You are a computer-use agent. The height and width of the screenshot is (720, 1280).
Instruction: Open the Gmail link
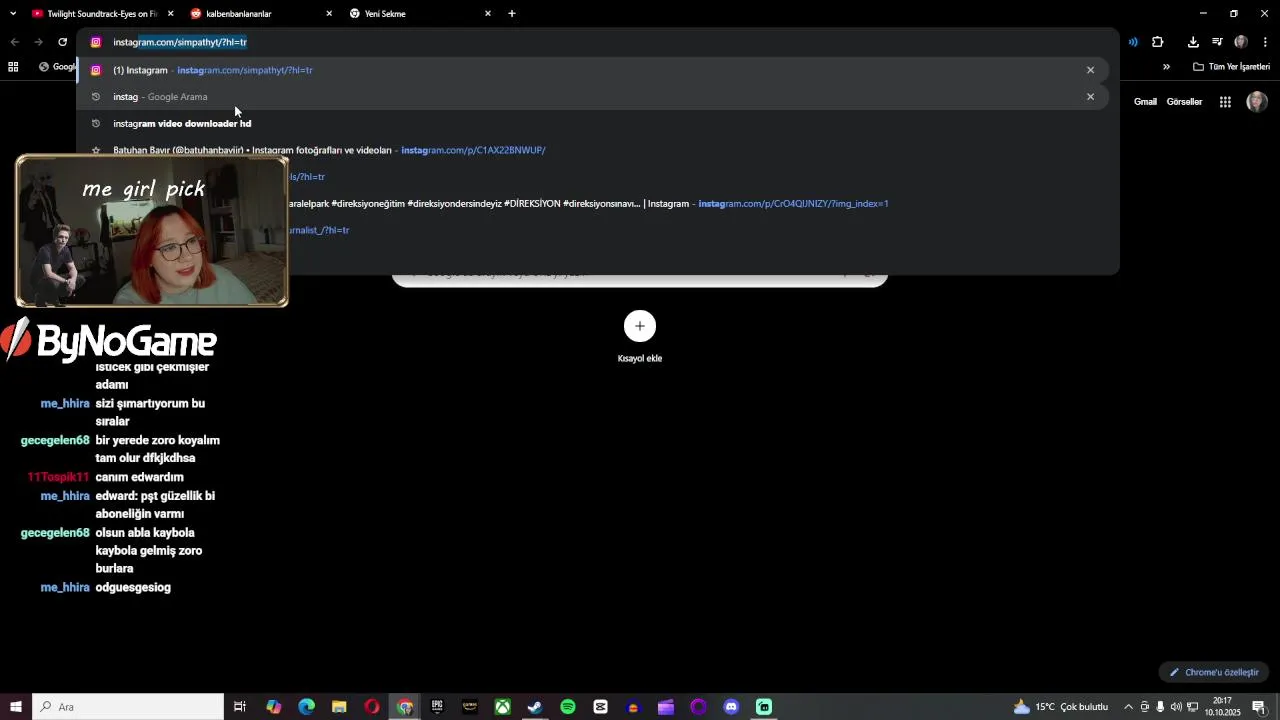[1145, 102]
